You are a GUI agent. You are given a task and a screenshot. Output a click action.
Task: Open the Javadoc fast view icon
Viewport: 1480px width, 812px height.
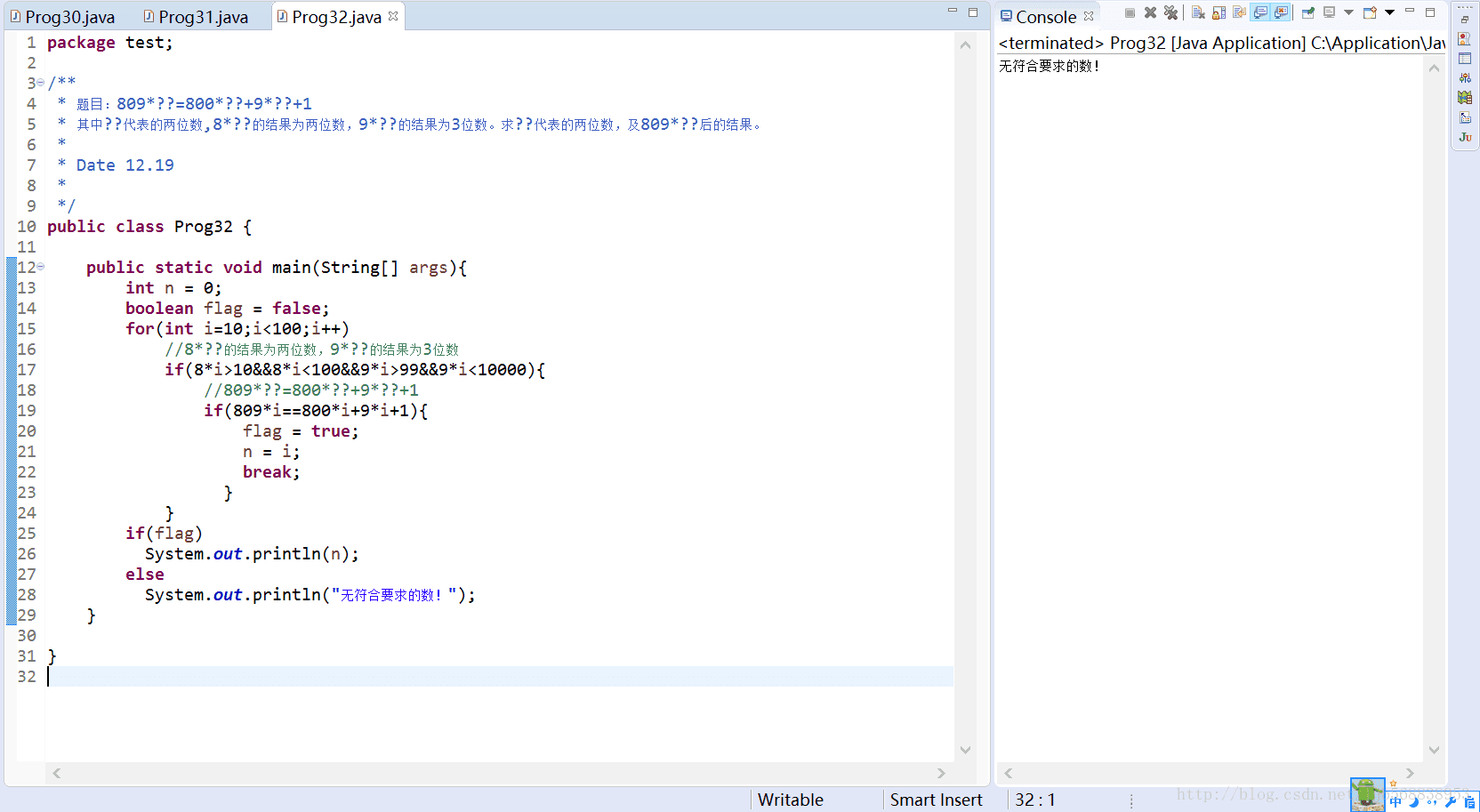coord(1464,38)
